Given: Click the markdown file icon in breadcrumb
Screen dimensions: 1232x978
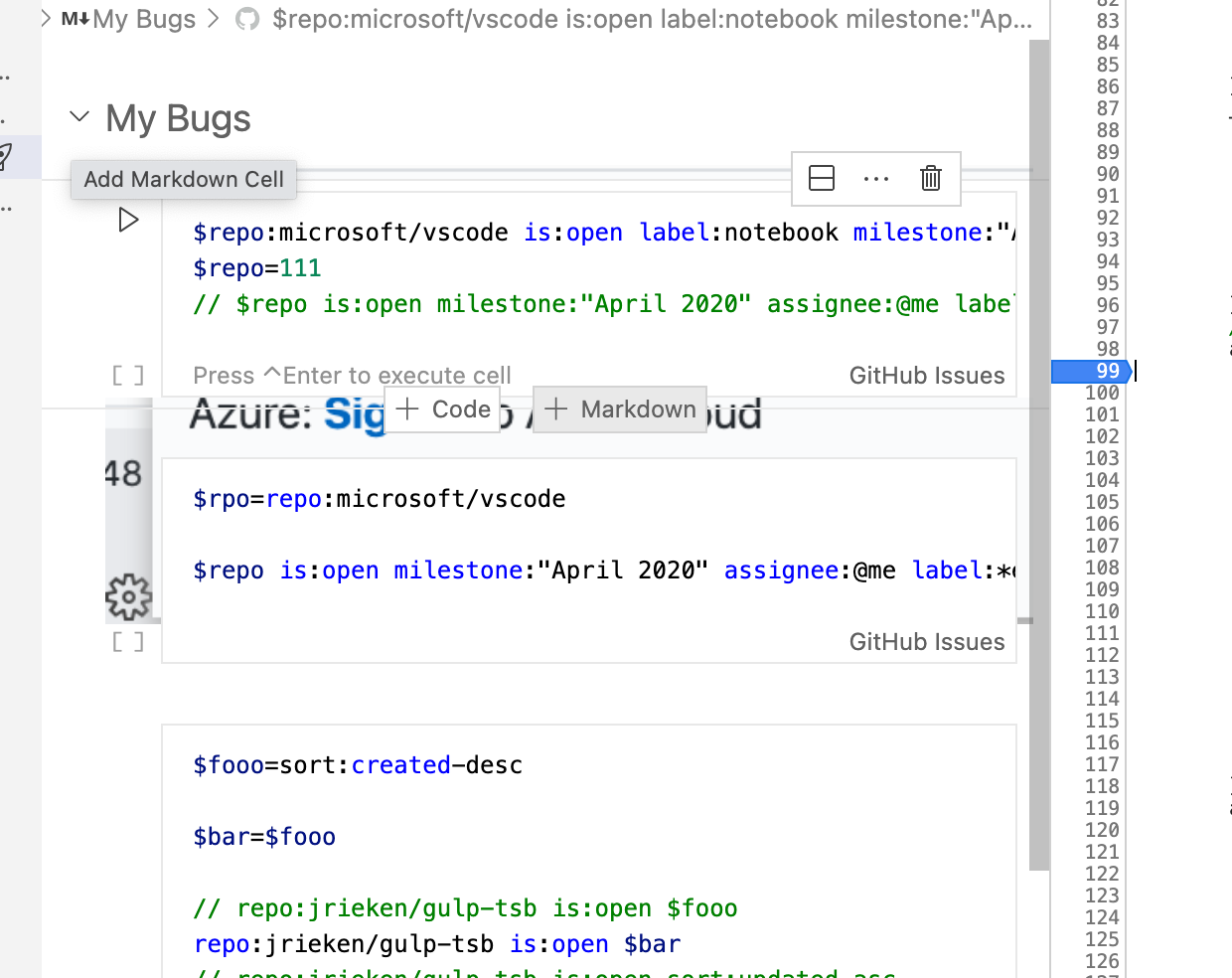Looking at the screenshot, I should [76, 19].
